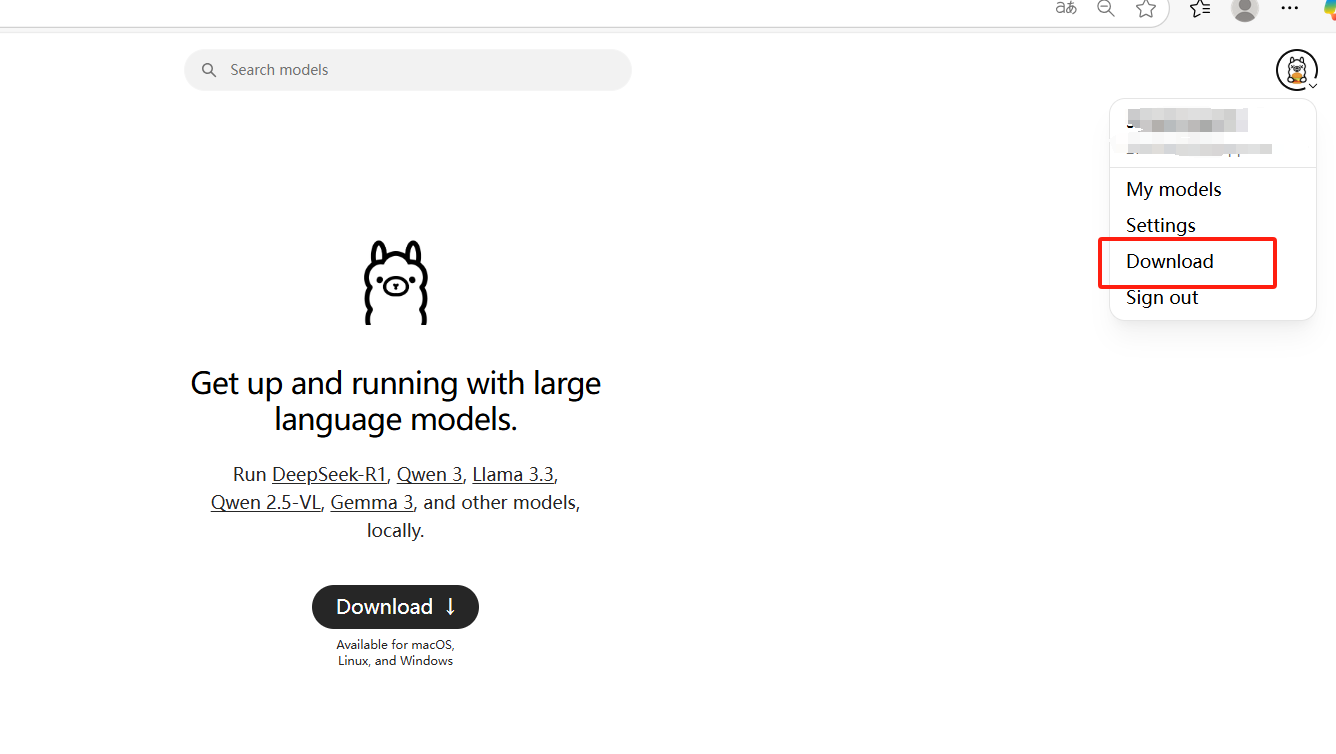Focus the Search models field

[x=408, y=70]
